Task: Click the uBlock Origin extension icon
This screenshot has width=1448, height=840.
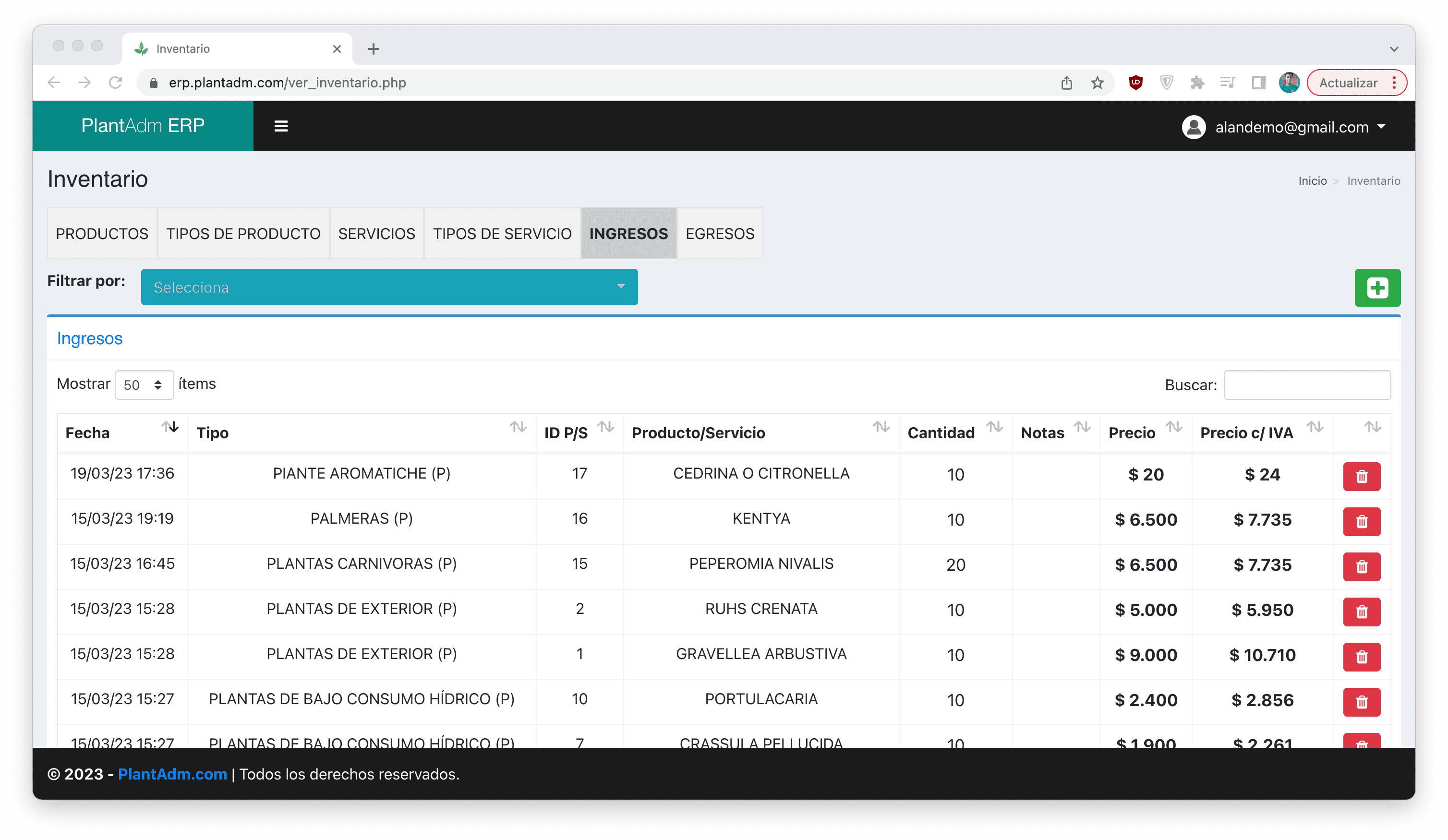Action: click(x=1135, y=83)
